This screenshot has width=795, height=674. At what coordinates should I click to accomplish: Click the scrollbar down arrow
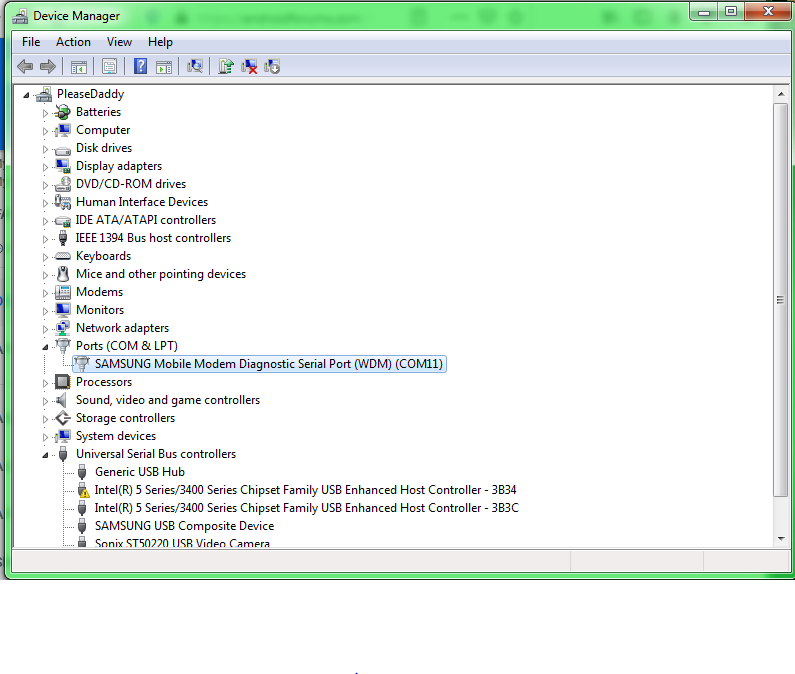pos(781,539)
